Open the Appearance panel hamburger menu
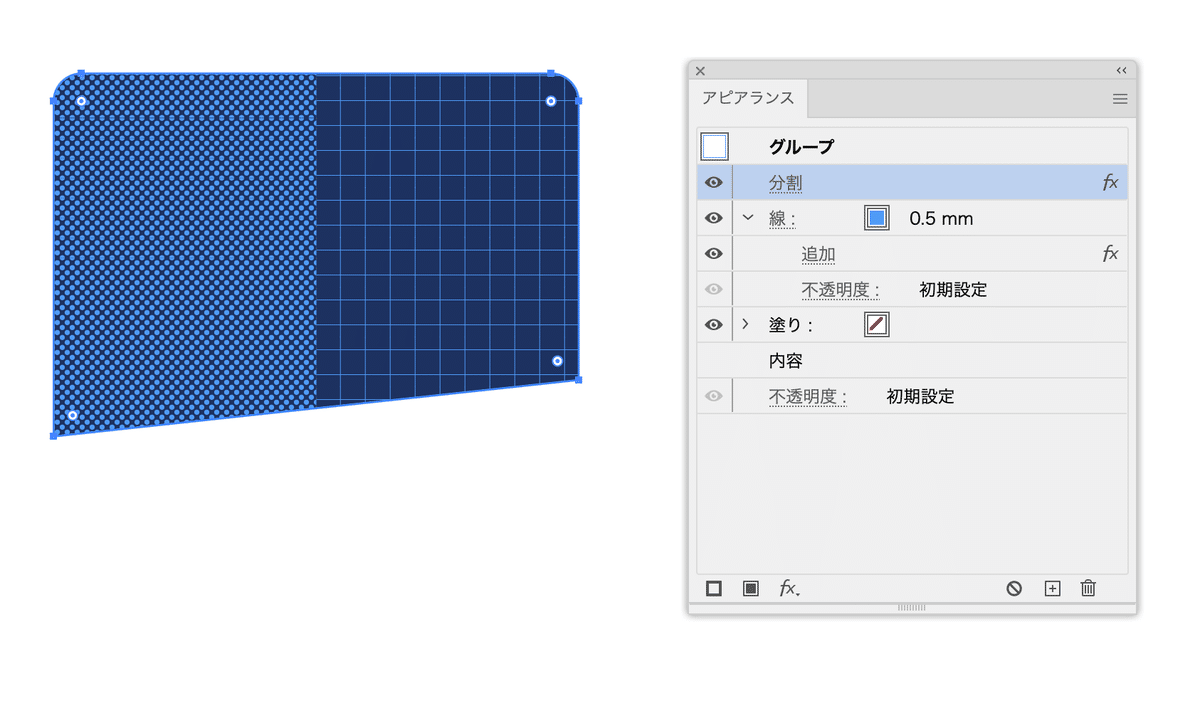The image size is (1200, 703). click(x=1120, y=99)
